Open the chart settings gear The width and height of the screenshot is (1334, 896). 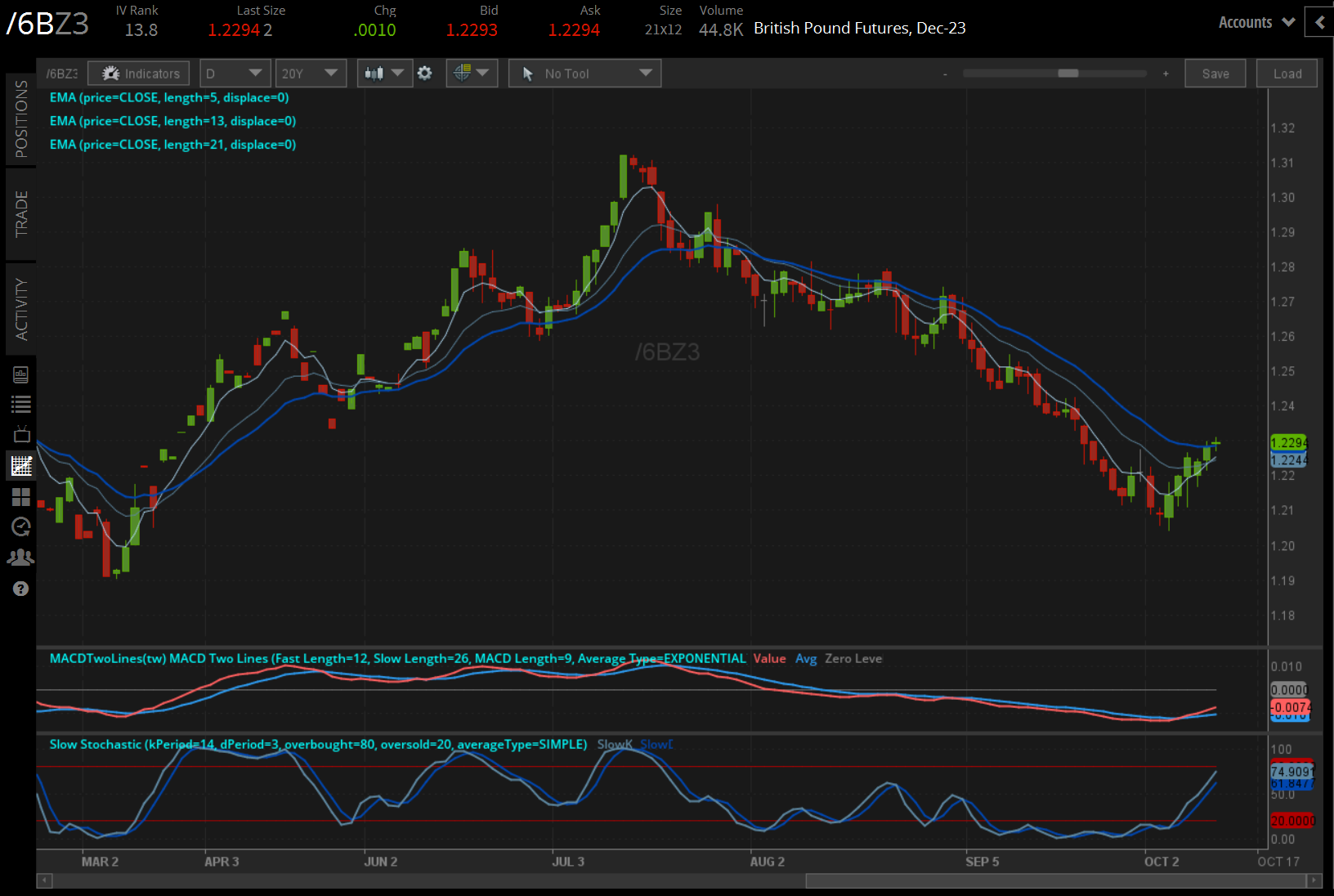coord(424,74)
